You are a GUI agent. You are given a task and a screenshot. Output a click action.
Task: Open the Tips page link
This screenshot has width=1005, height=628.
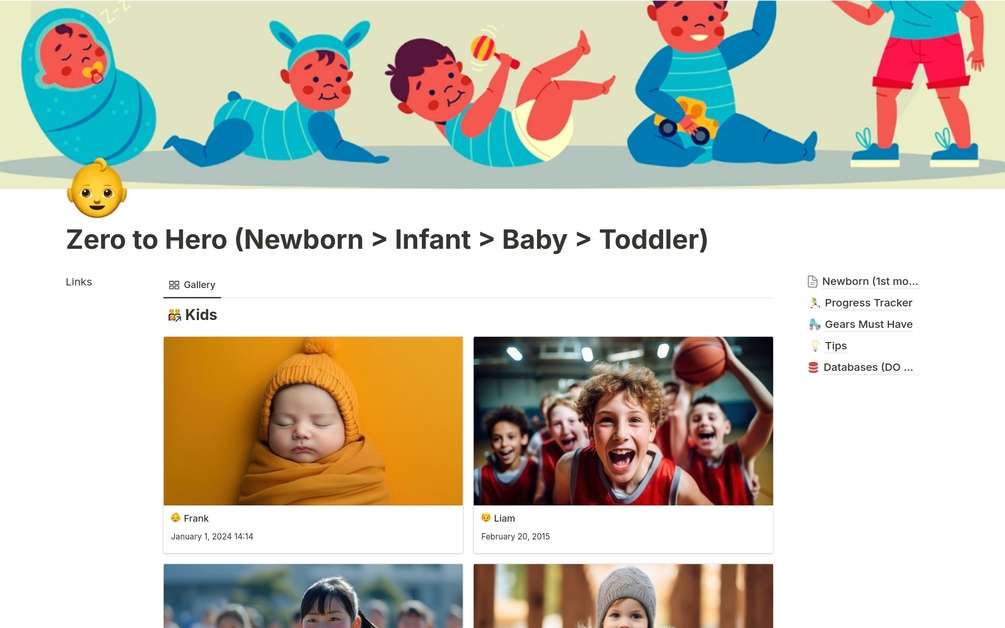[835, 346]
